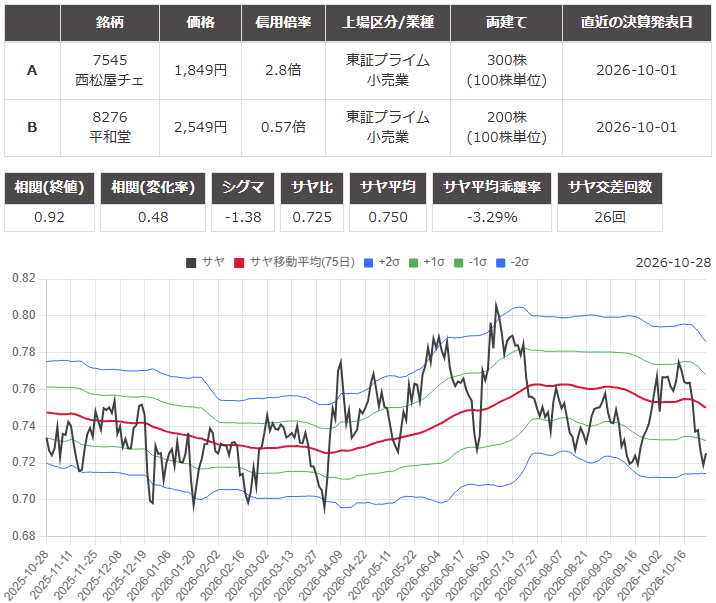Toggle the -1σ legend item
Image resolution: width=716 pixels, height=603 pixels.
pos(470,262)
